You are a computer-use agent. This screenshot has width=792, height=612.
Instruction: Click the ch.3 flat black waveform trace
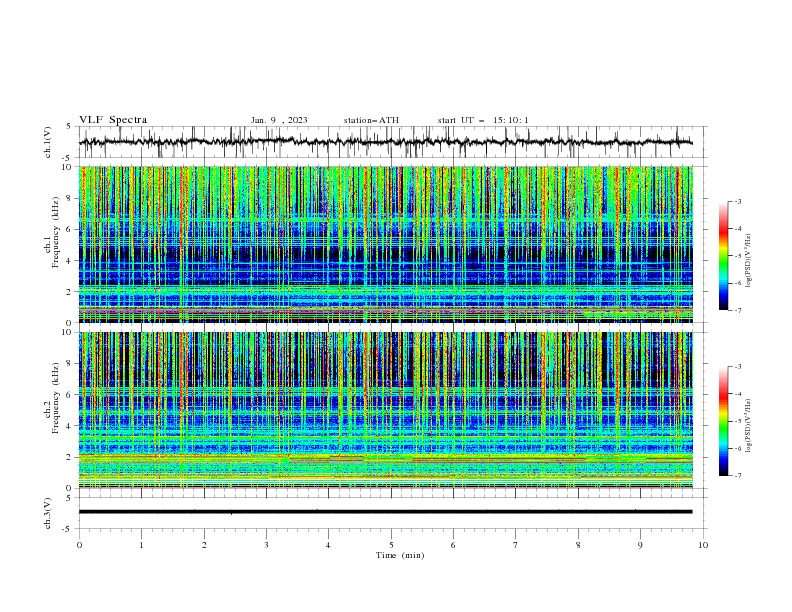point(385,512)
